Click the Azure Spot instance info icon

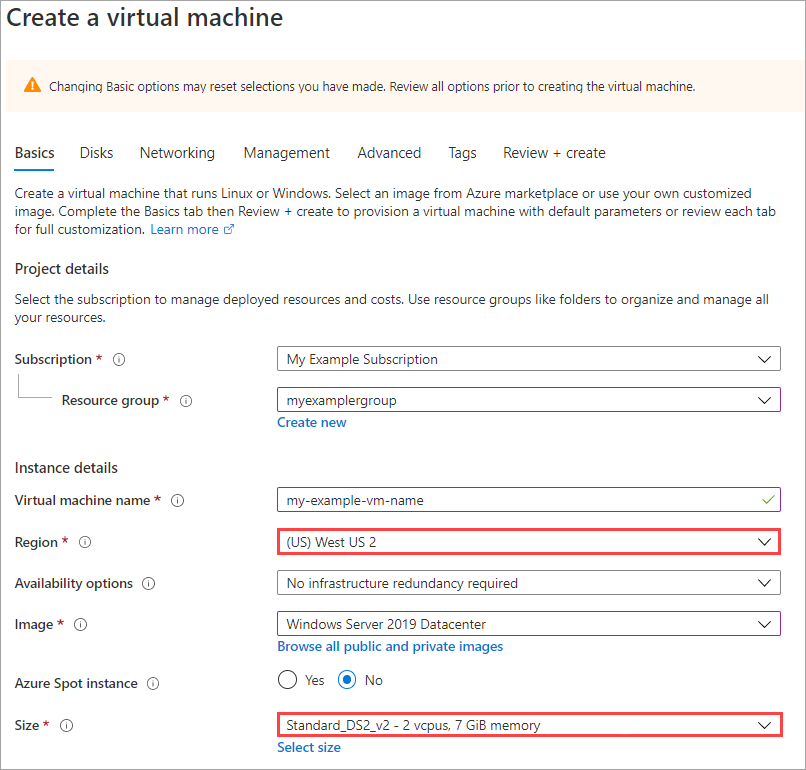tap(153, 684)
